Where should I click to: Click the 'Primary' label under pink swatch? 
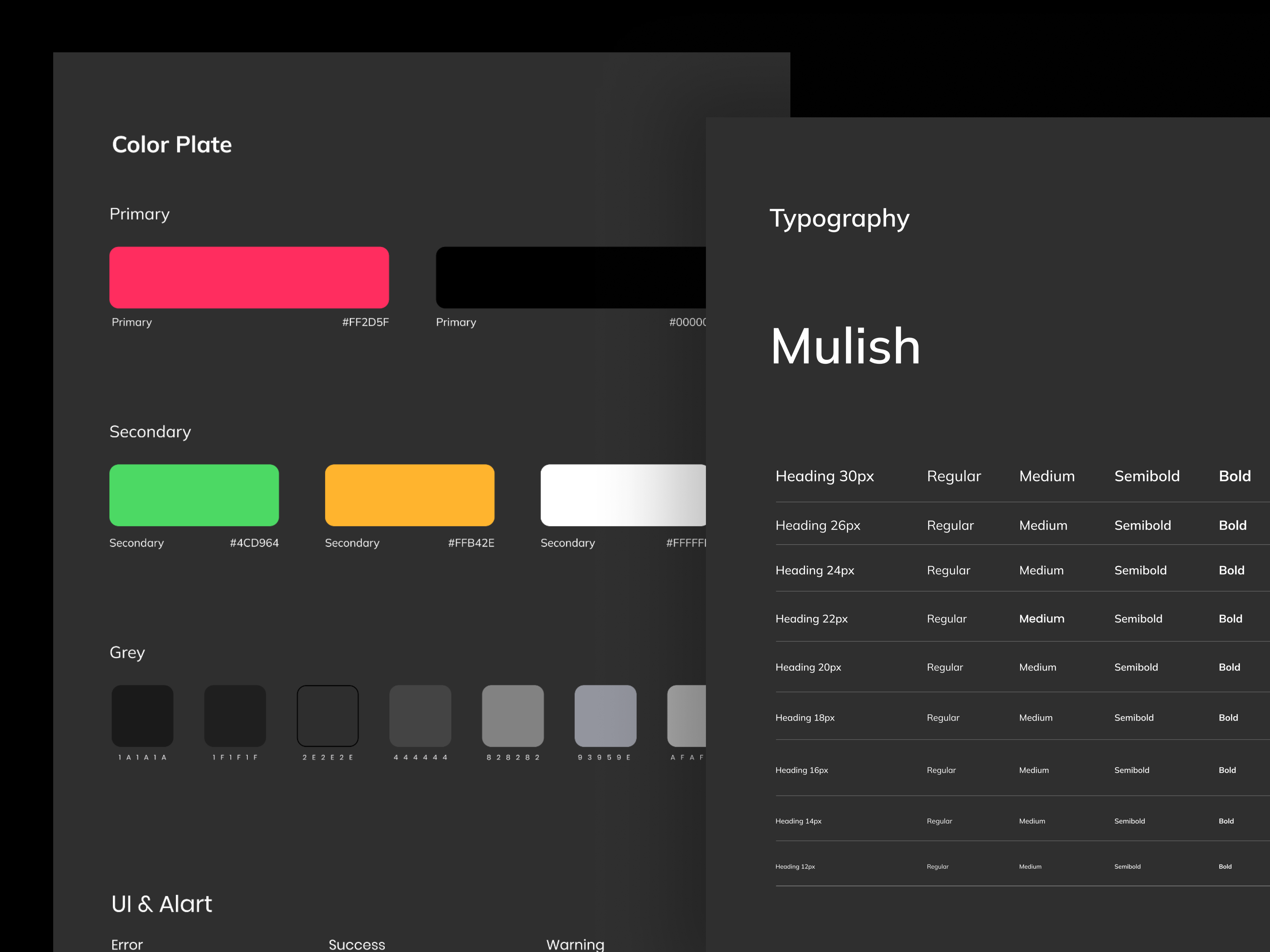(x=132, y=322)
